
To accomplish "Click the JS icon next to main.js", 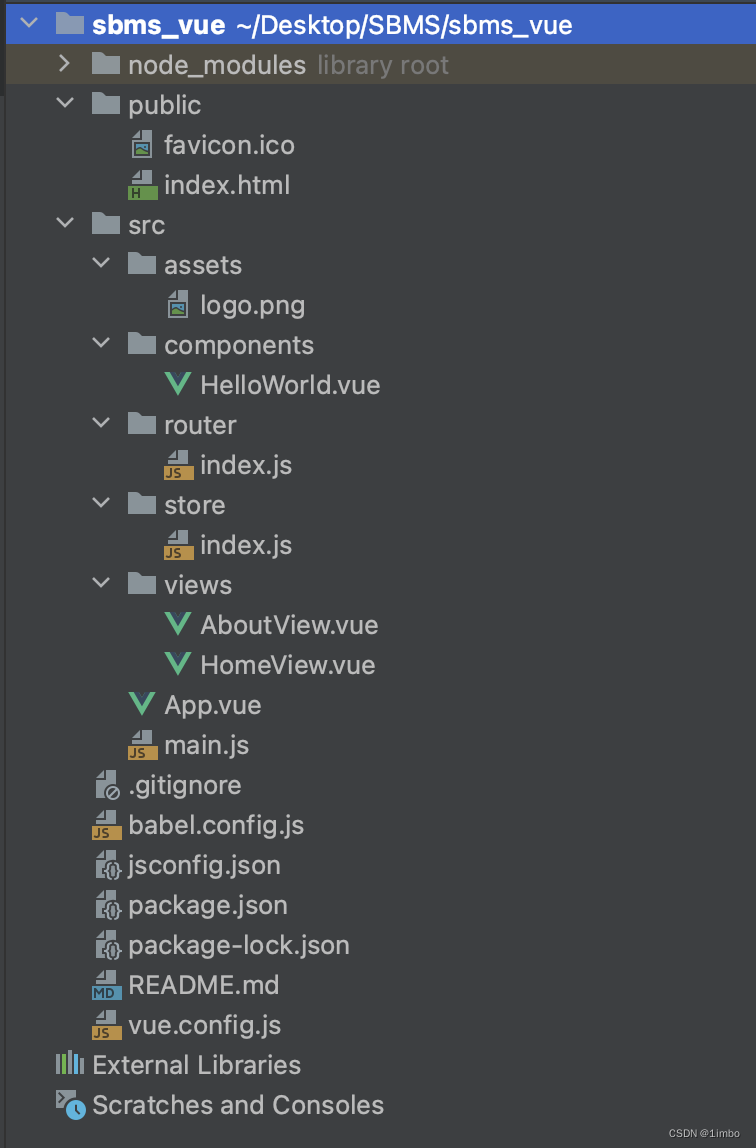I will [141, 745].
